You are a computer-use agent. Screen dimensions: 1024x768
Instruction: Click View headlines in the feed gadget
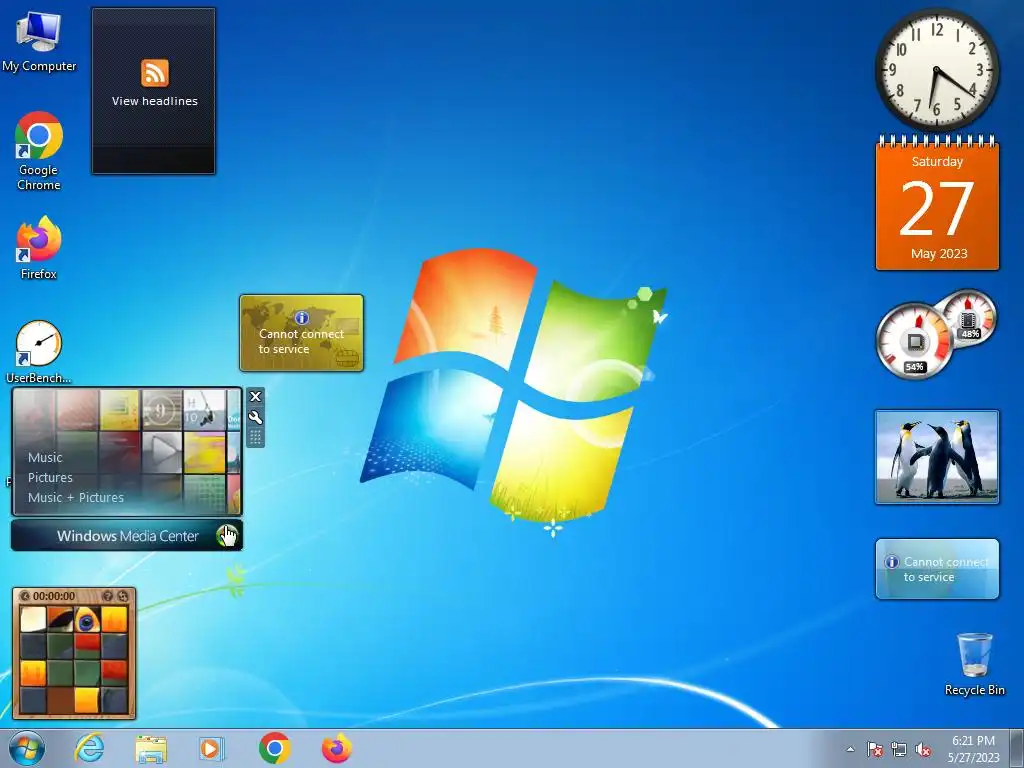(155, 101)
